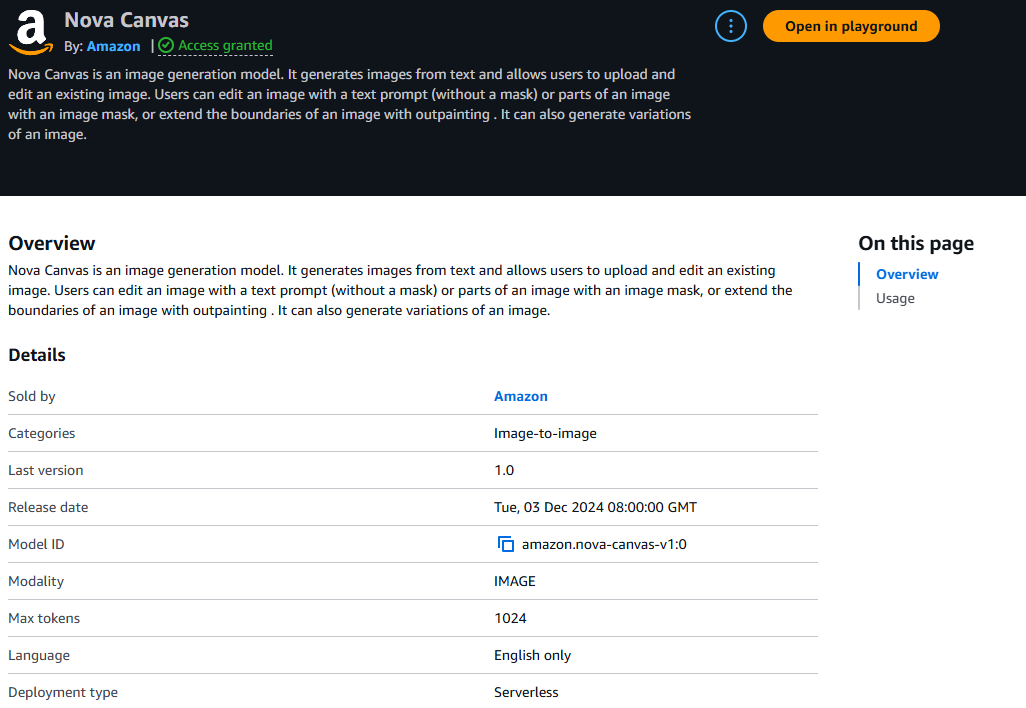Click the 'Release date' label

point(48,507)
